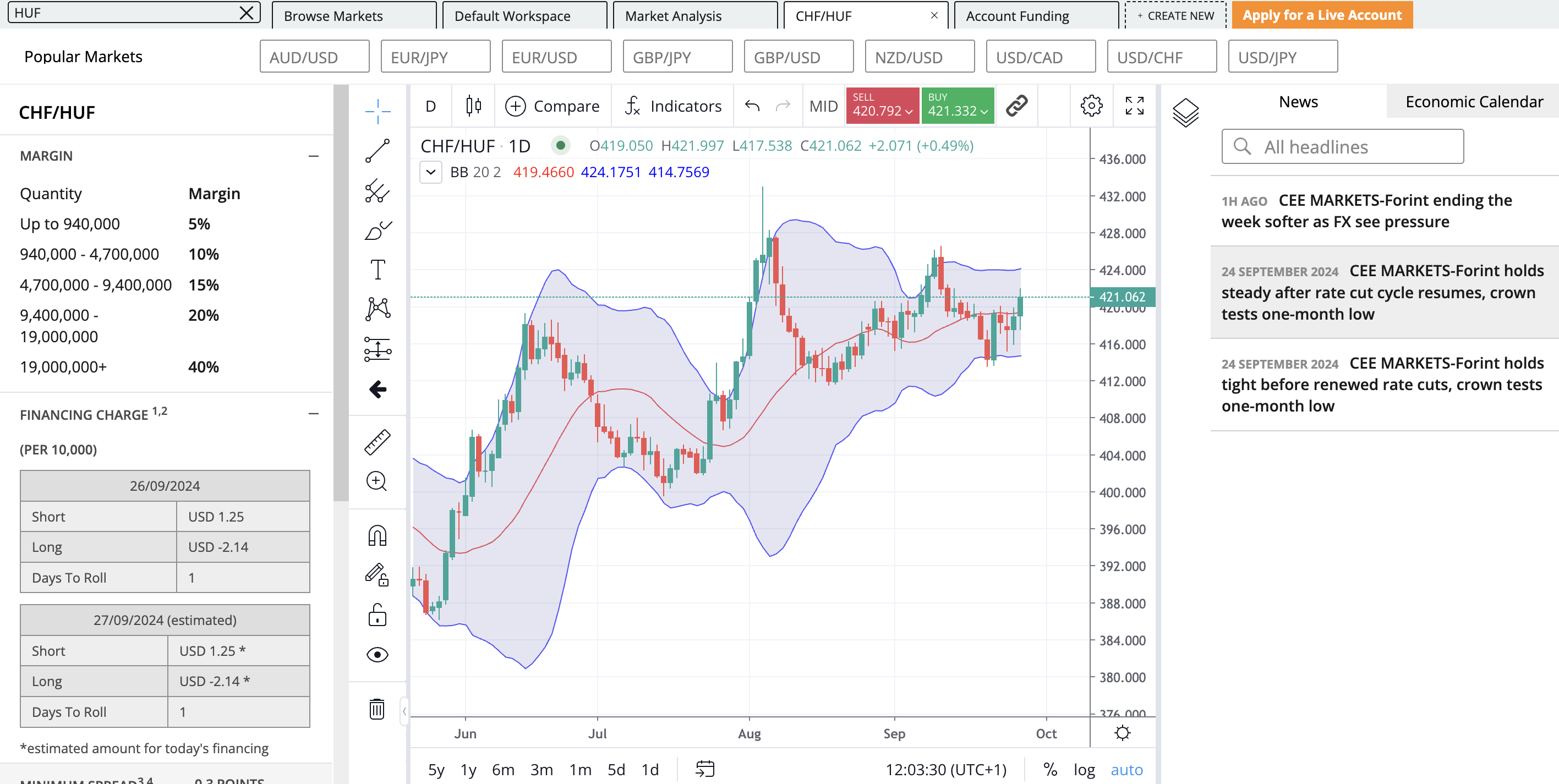The width and height of the screenshot is (1559, 784).
Task: Open the USD/JPY popular market
Action: point(1283,57)
